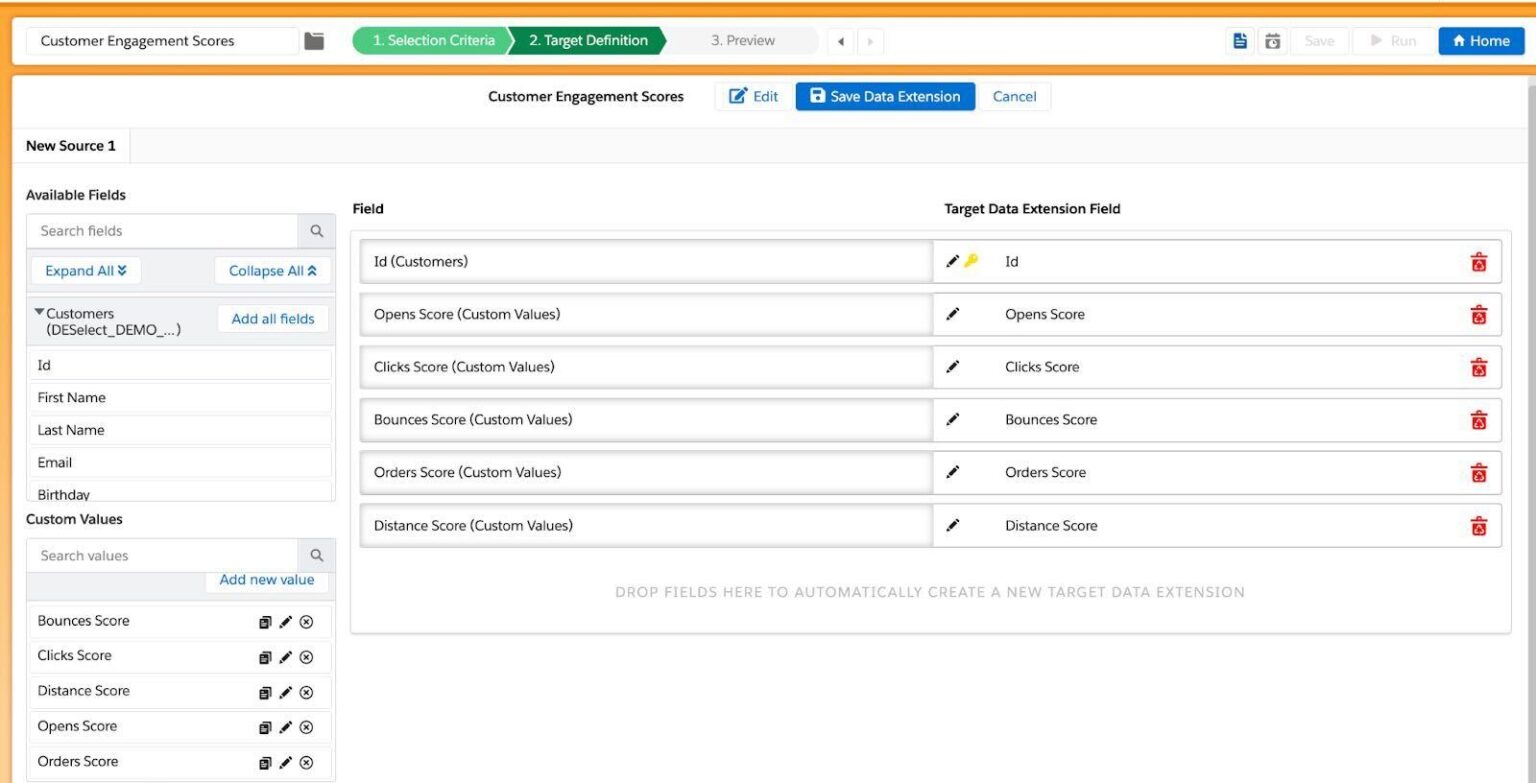
Task: Click the search magnifier in Available Fields
Action: click(x=317, y=231)
